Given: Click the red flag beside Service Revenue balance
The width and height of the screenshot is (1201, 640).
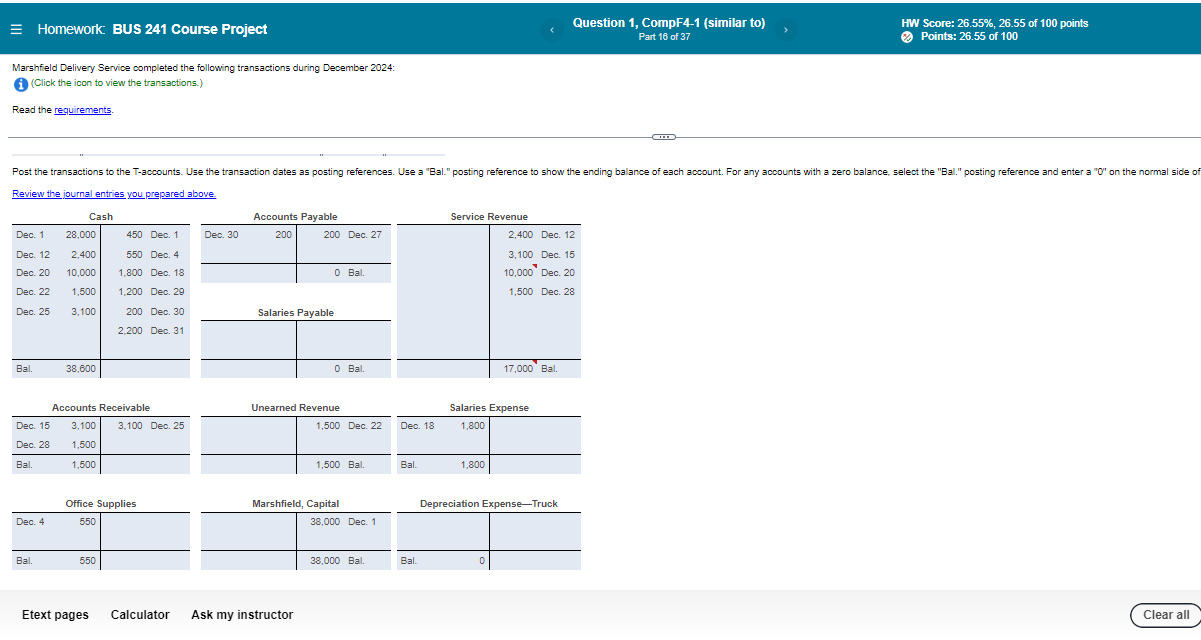Looking at the screenshot, I should [536, 363].
